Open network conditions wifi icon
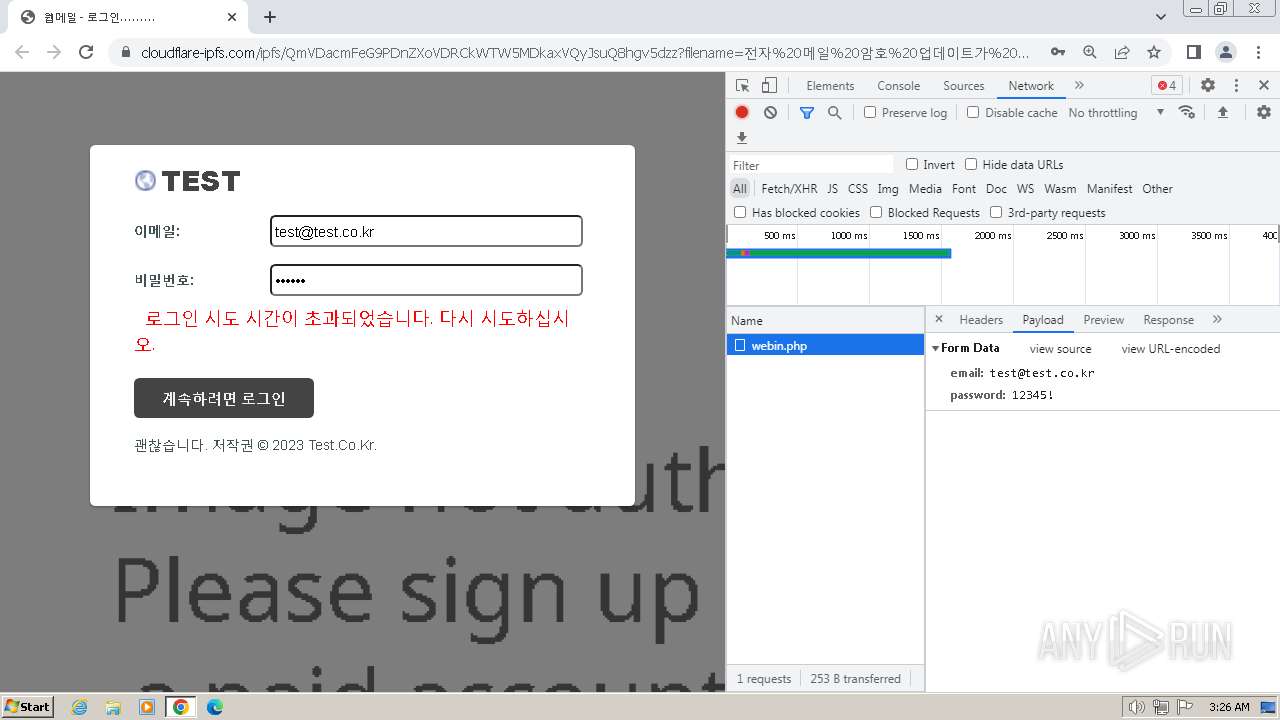 coord(1187,112)
